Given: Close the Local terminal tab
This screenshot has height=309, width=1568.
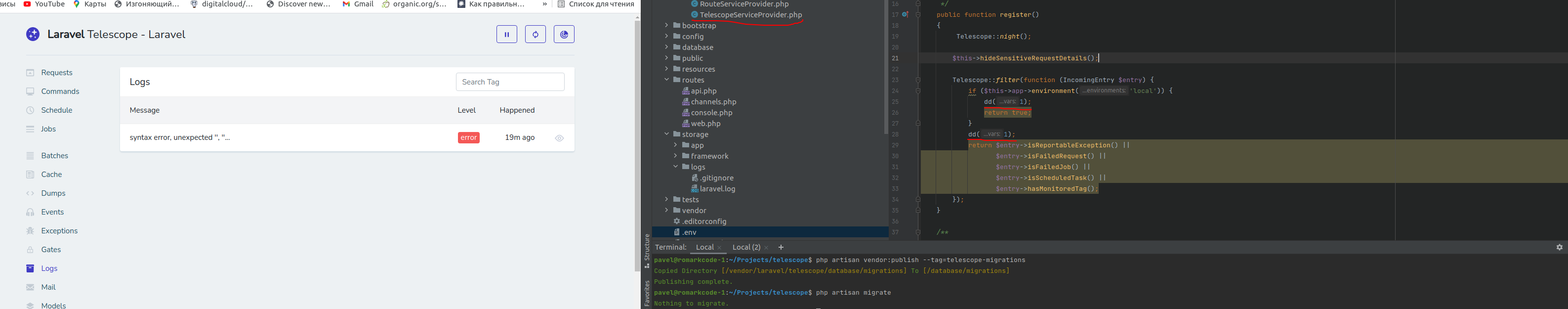Looking at the screenshot, I should point(719,248).
